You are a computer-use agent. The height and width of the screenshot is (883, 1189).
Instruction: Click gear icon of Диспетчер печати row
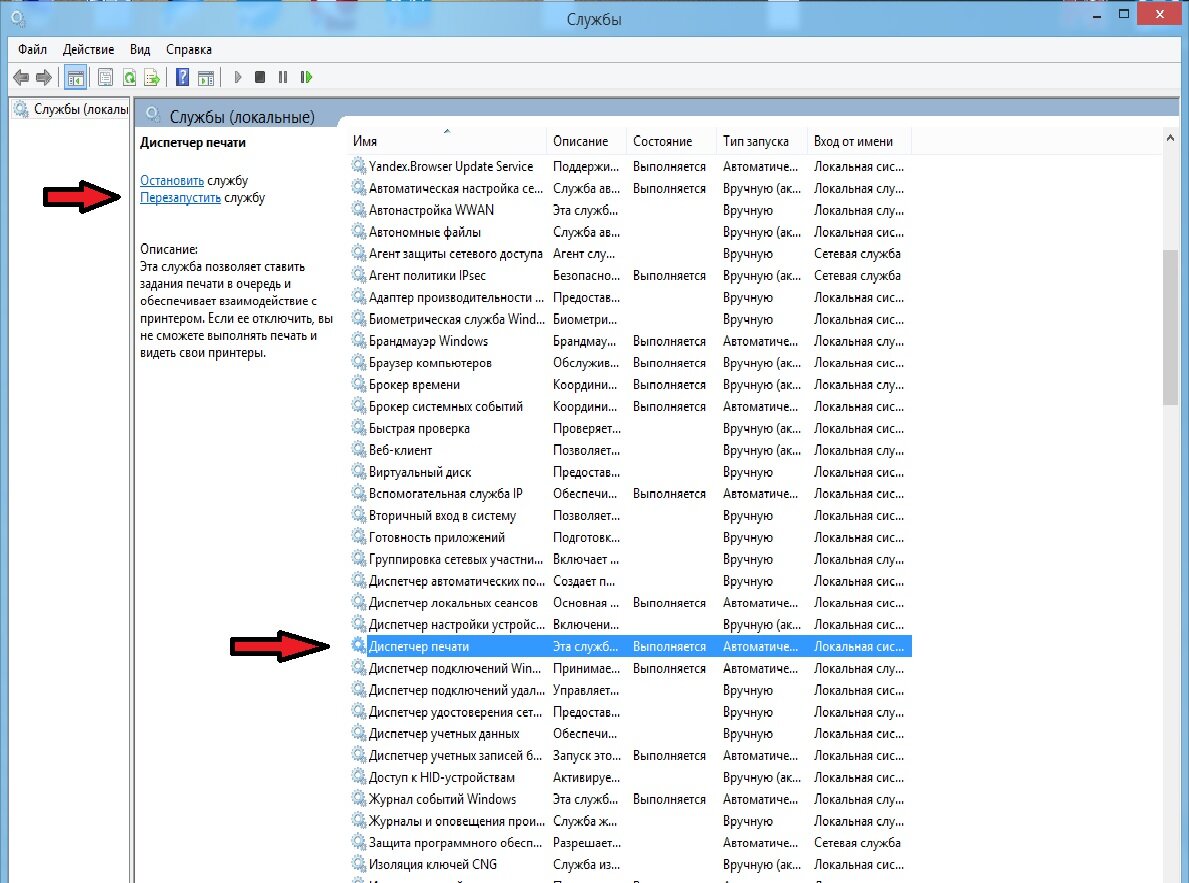359,646
